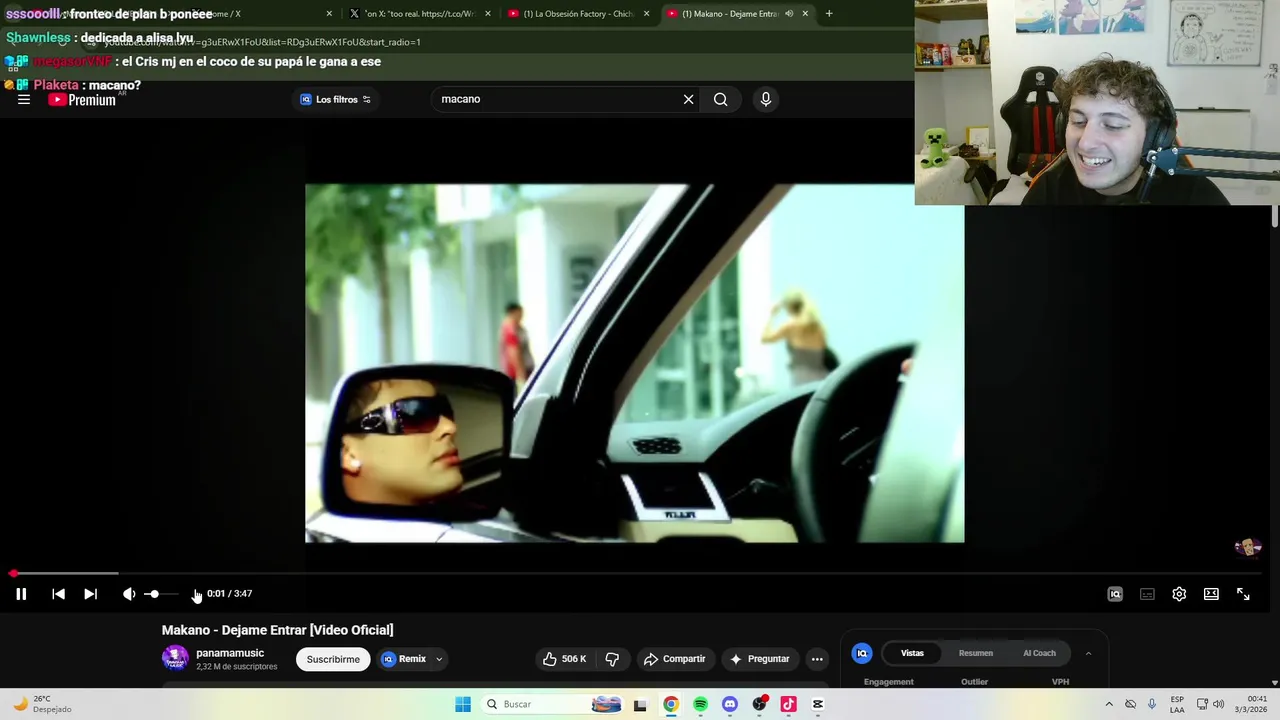1280x720 pixels.
Task: Switch to the La Obsesión Factory tab
Action: tap(578, 14)
